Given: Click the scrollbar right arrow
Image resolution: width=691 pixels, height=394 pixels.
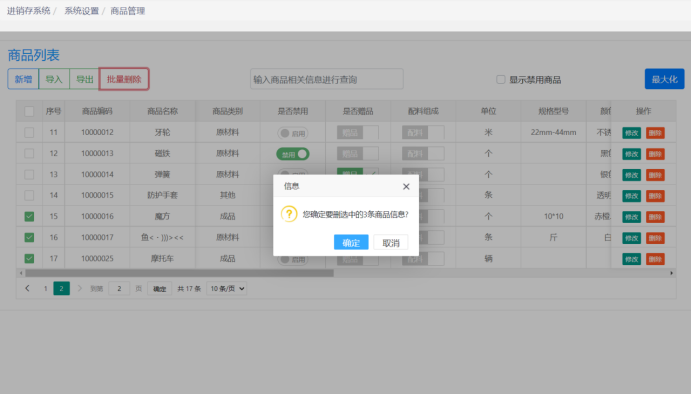Looking at the screenshot, I should (x=672, y=273).
